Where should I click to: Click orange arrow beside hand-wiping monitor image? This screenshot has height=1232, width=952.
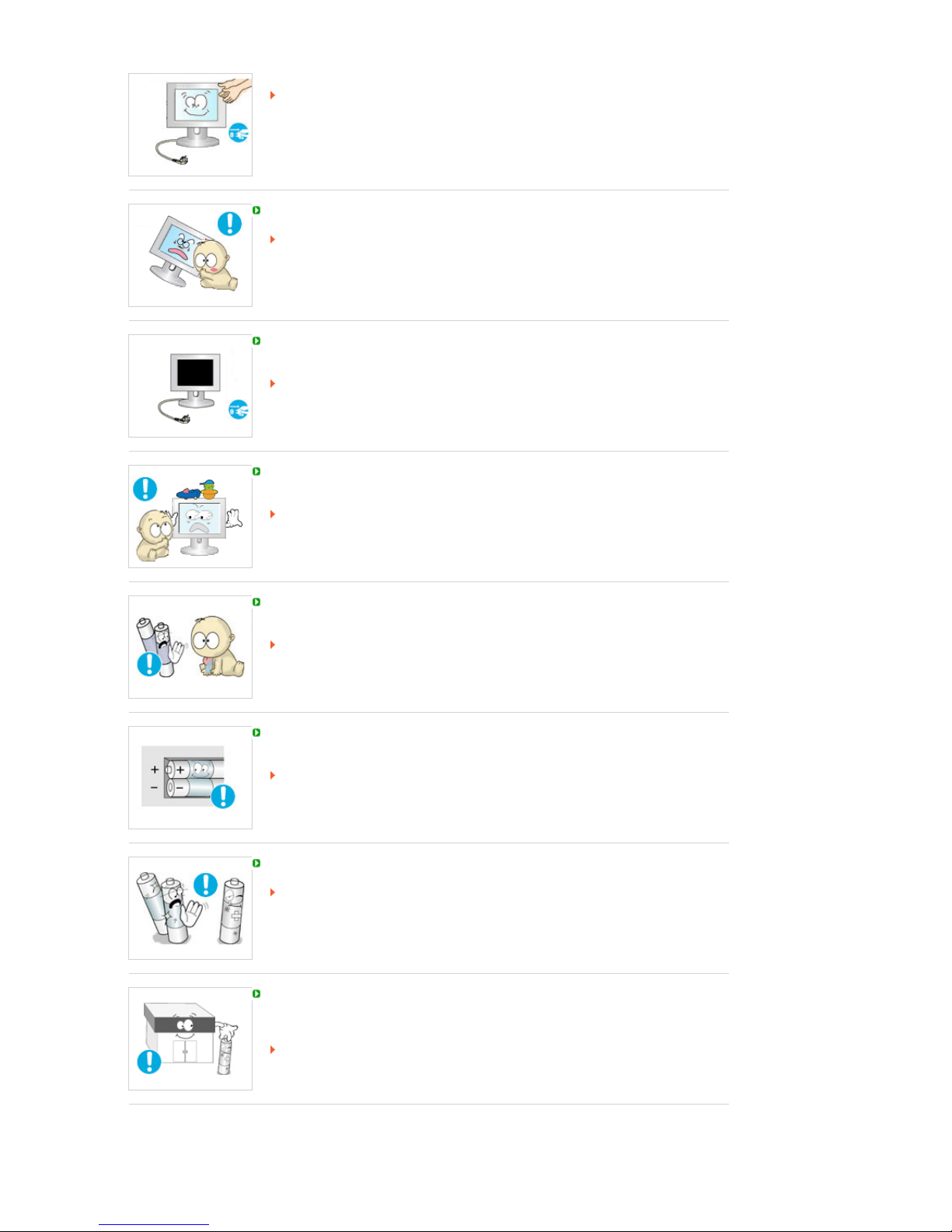click(x=273, y=95)
